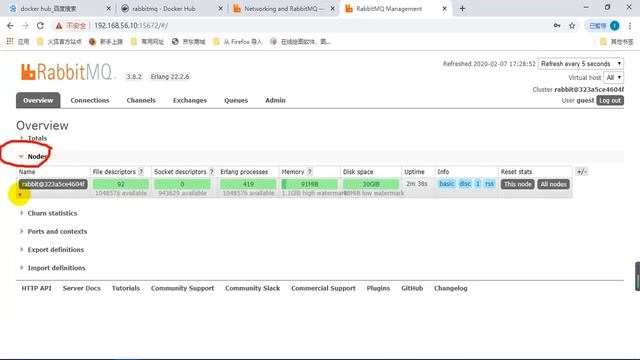Toggle columns with the +/- button
This screenshot has width=640, height=360.
582,172
